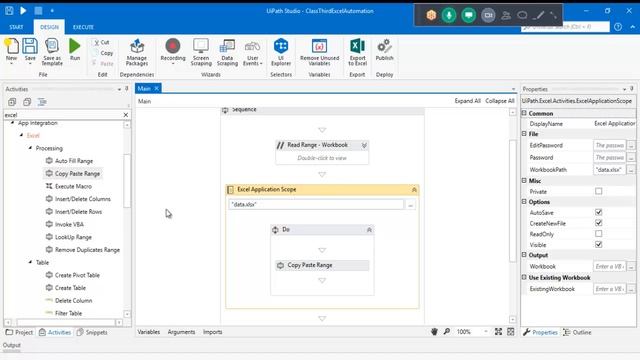Open Variables panel
The image size is (640, 360).
coord(149,332)
